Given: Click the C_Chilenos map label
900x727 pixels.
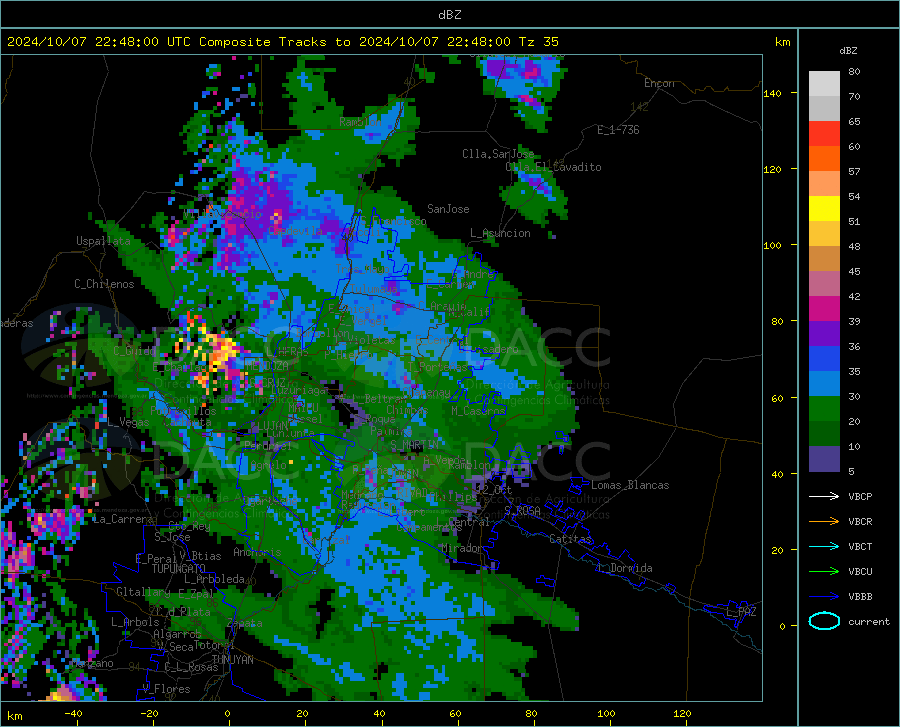Looking at the screenshot, I should coord(104,284).
